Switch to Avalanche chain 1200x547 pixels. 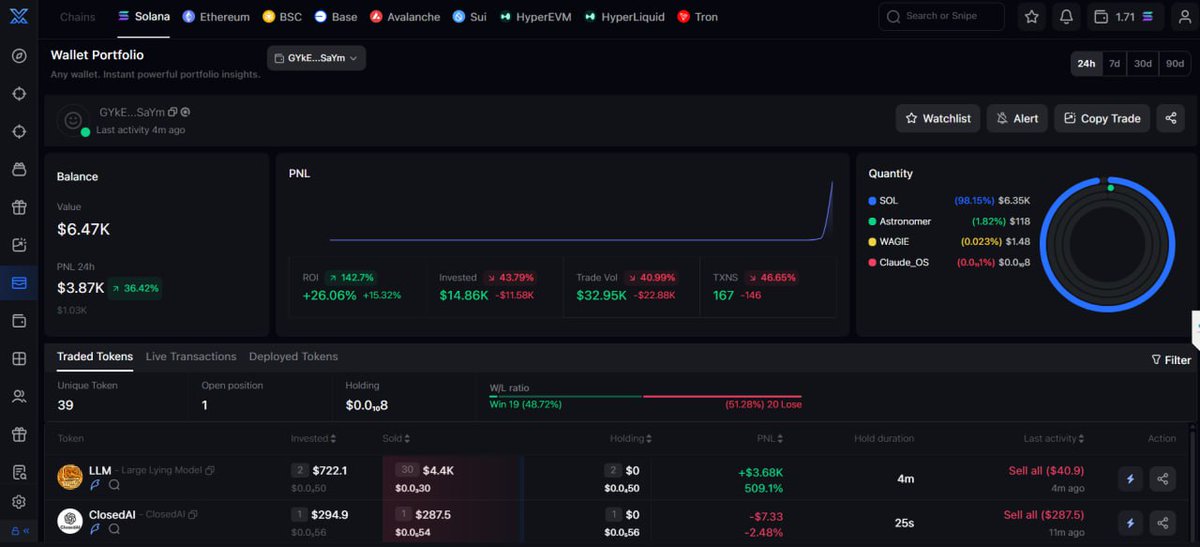[405, 17]
